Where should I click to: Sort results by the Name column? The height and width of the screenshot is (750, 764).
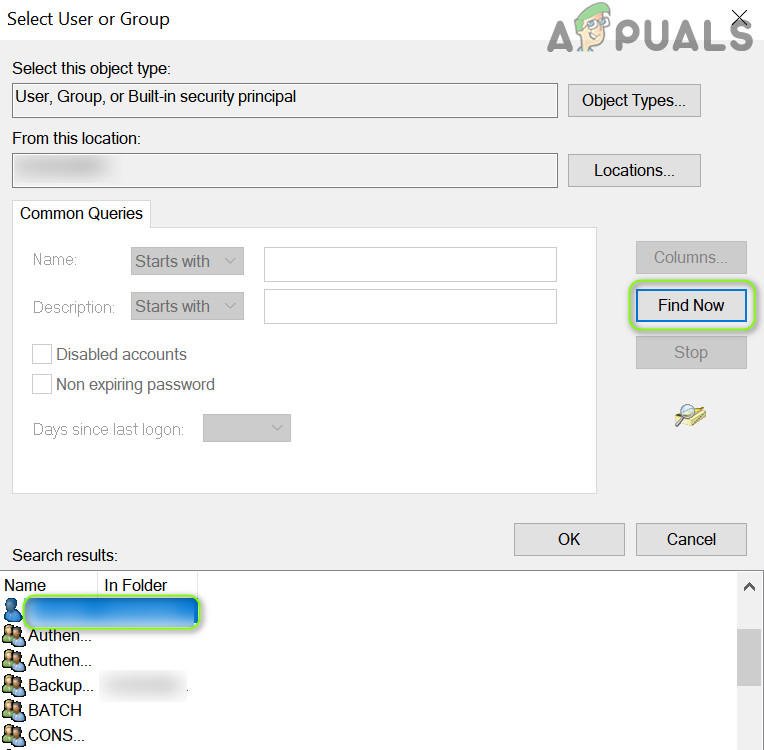coord(50,585)
